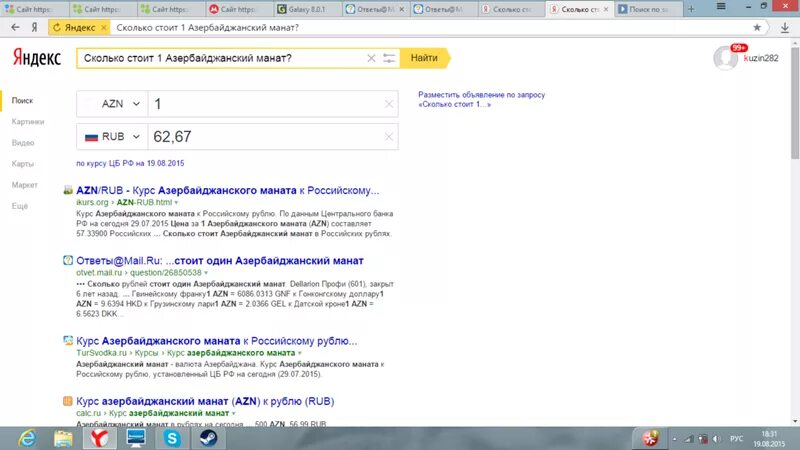
Task: Click the ikurs.org result favicon
Action: (x=68, y=190)
